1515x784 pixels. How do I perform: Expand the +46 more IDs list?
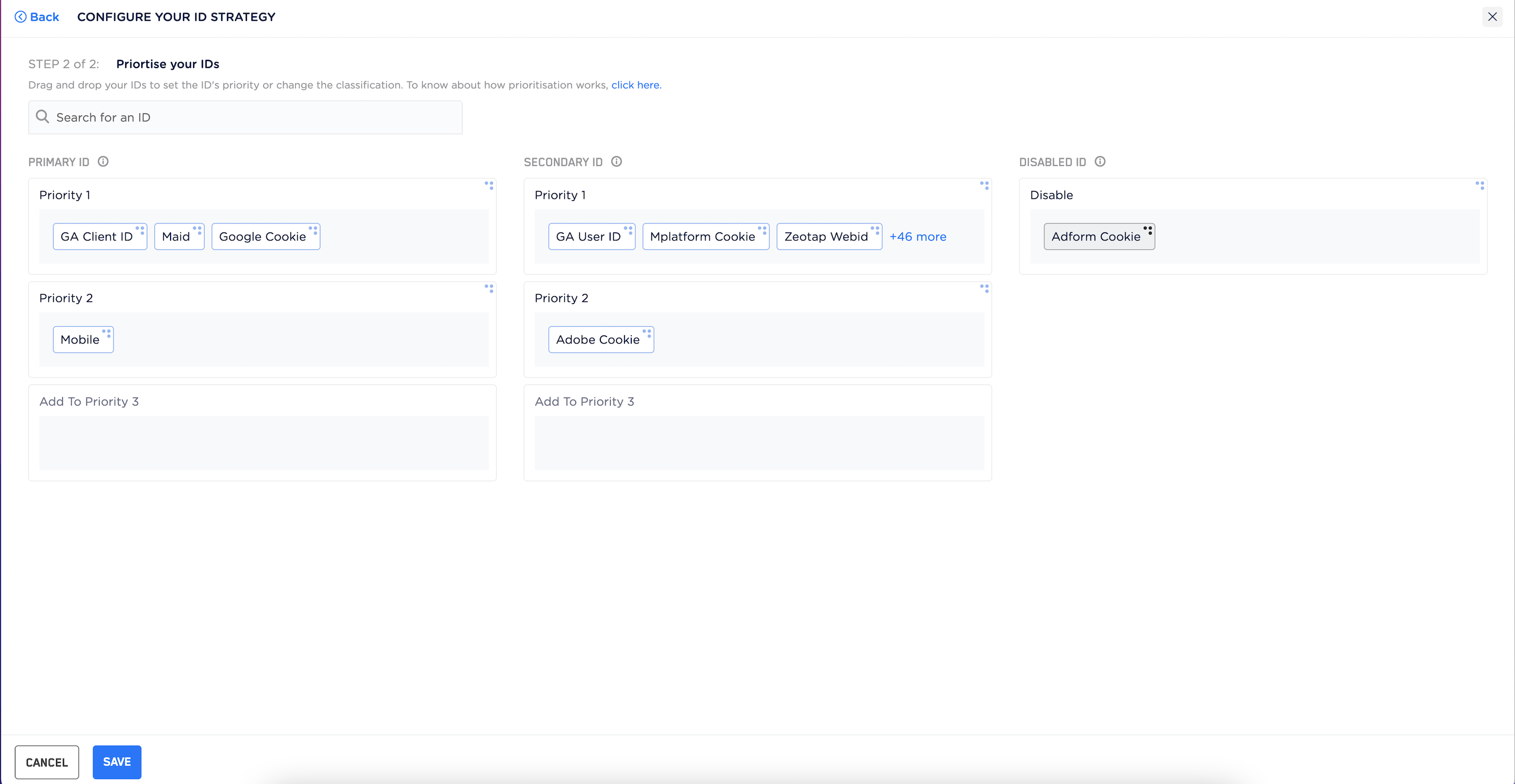pyautogui.click(x=917, y=237)
